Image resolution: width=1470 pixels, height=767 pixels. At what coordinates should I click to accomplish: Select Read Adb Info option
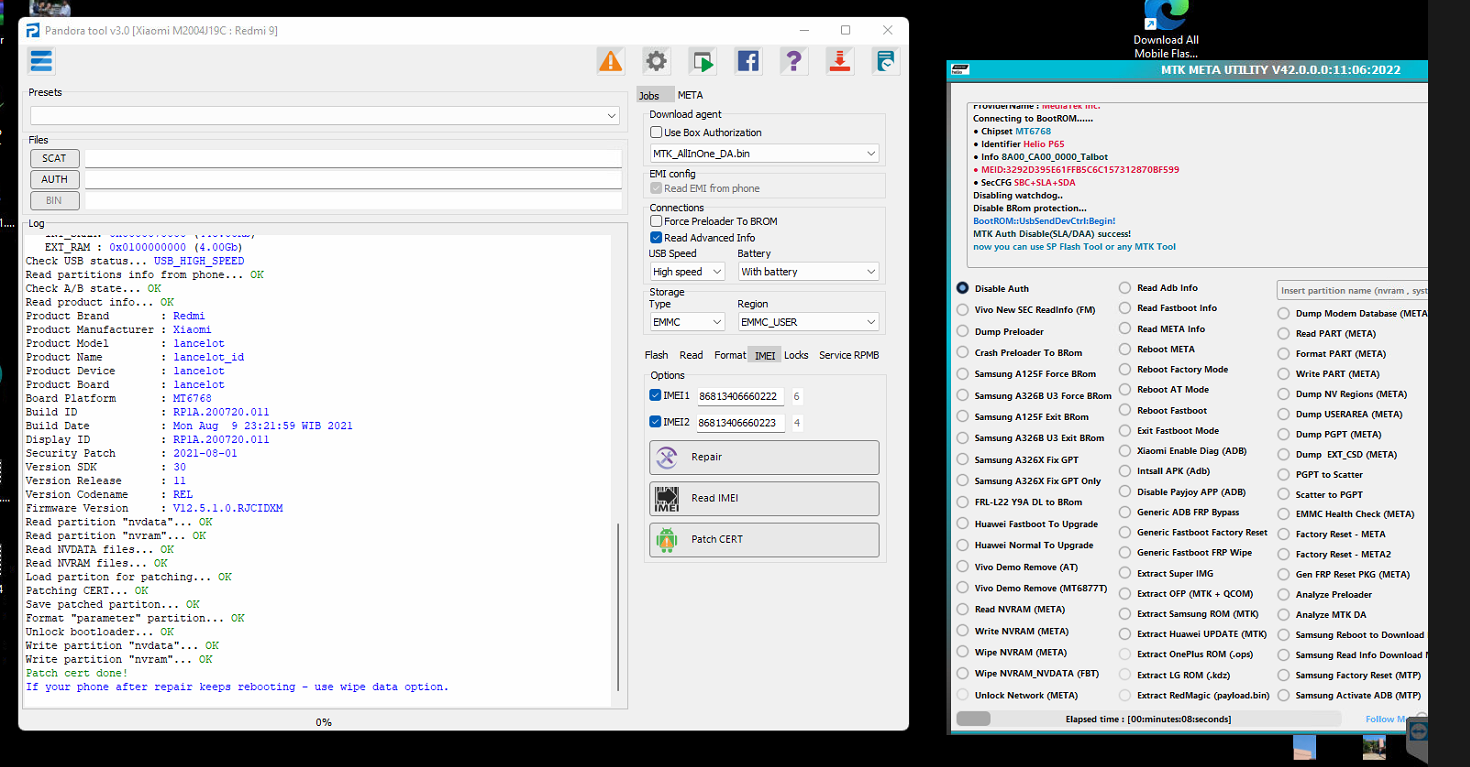point(1125,288)
